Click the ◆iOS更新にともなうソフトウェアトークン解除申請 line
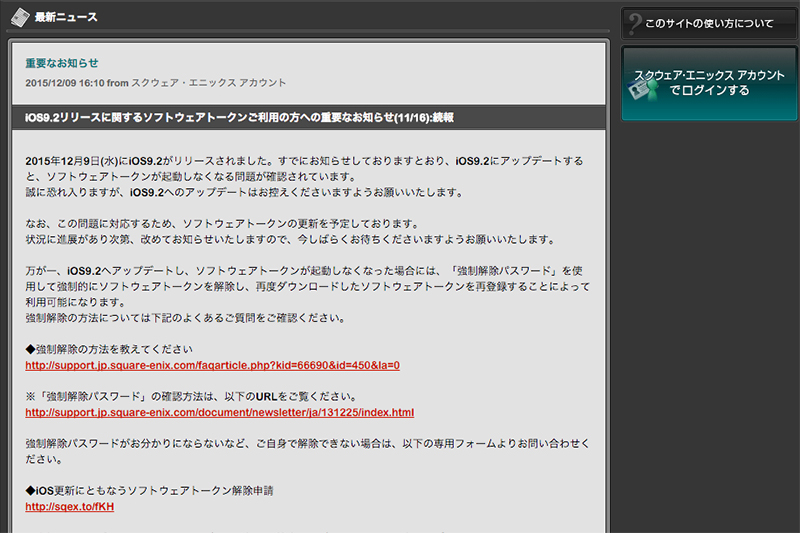Screen dimensions: 800x533 tap(149, 491)
